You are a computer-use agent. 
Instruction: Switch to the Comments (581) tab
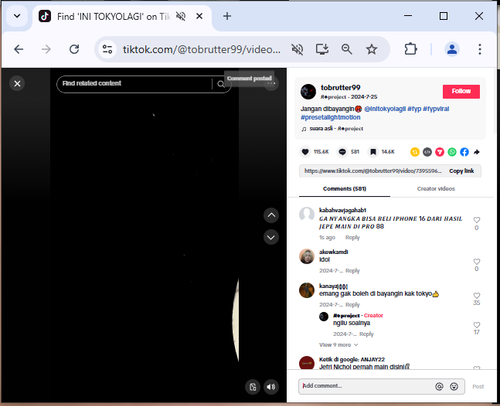click(x=344, y=189)
